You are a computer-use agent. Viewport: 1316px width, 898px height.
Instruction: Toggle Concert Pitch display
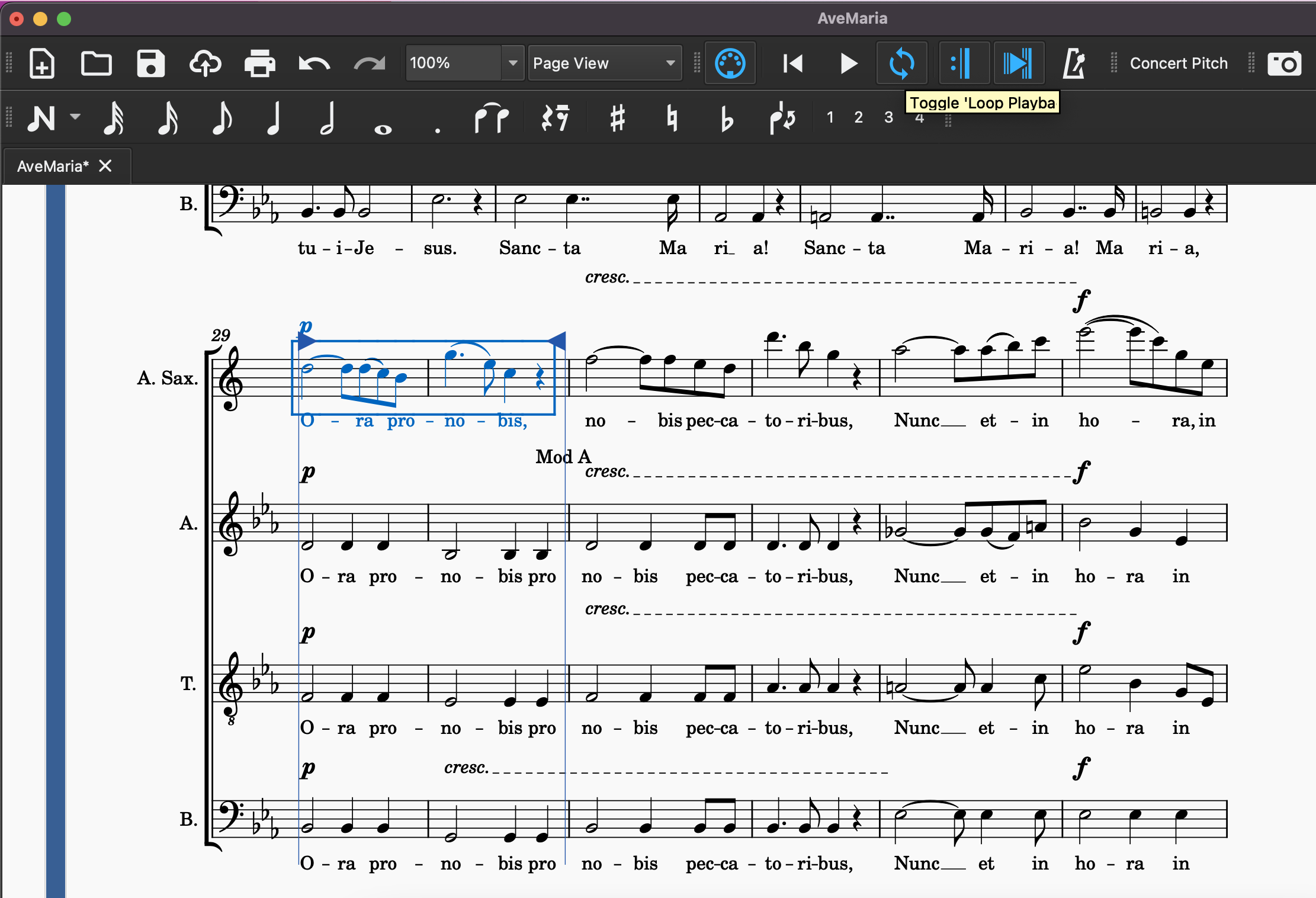1178,63
